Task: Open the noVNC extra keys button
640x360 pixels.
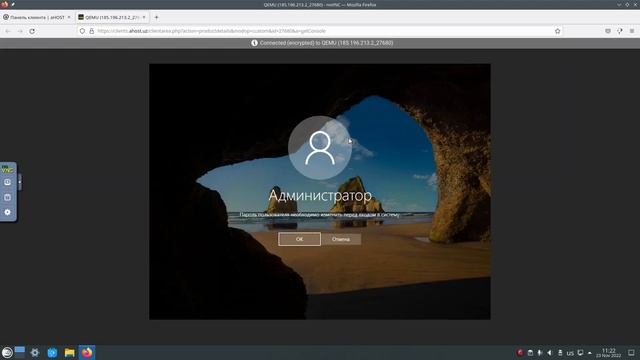Action: click(7, 182)
